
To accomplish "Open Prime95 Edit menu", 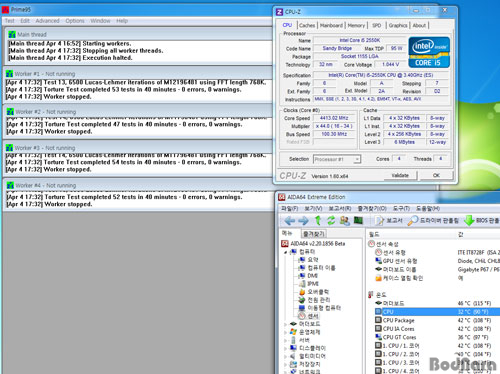I will pos(25,21).
